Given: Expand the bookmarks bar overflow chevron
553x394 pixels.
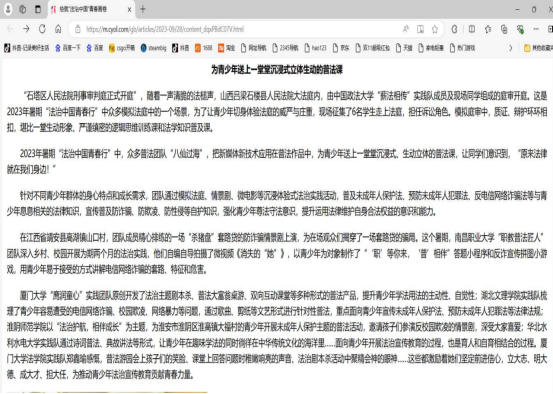Looking at the screenshot, I should (510, 48).
